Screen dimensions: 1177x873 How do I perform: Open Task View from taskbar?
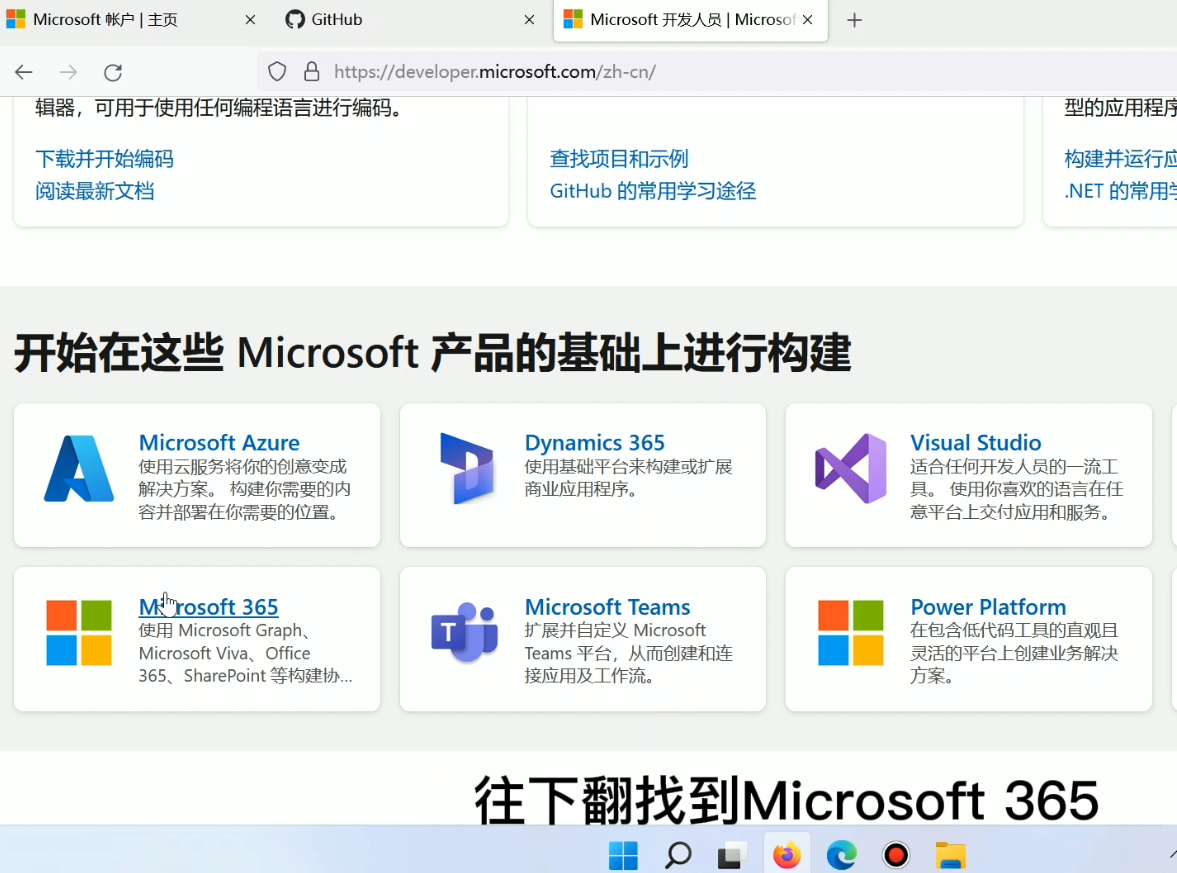732,855
